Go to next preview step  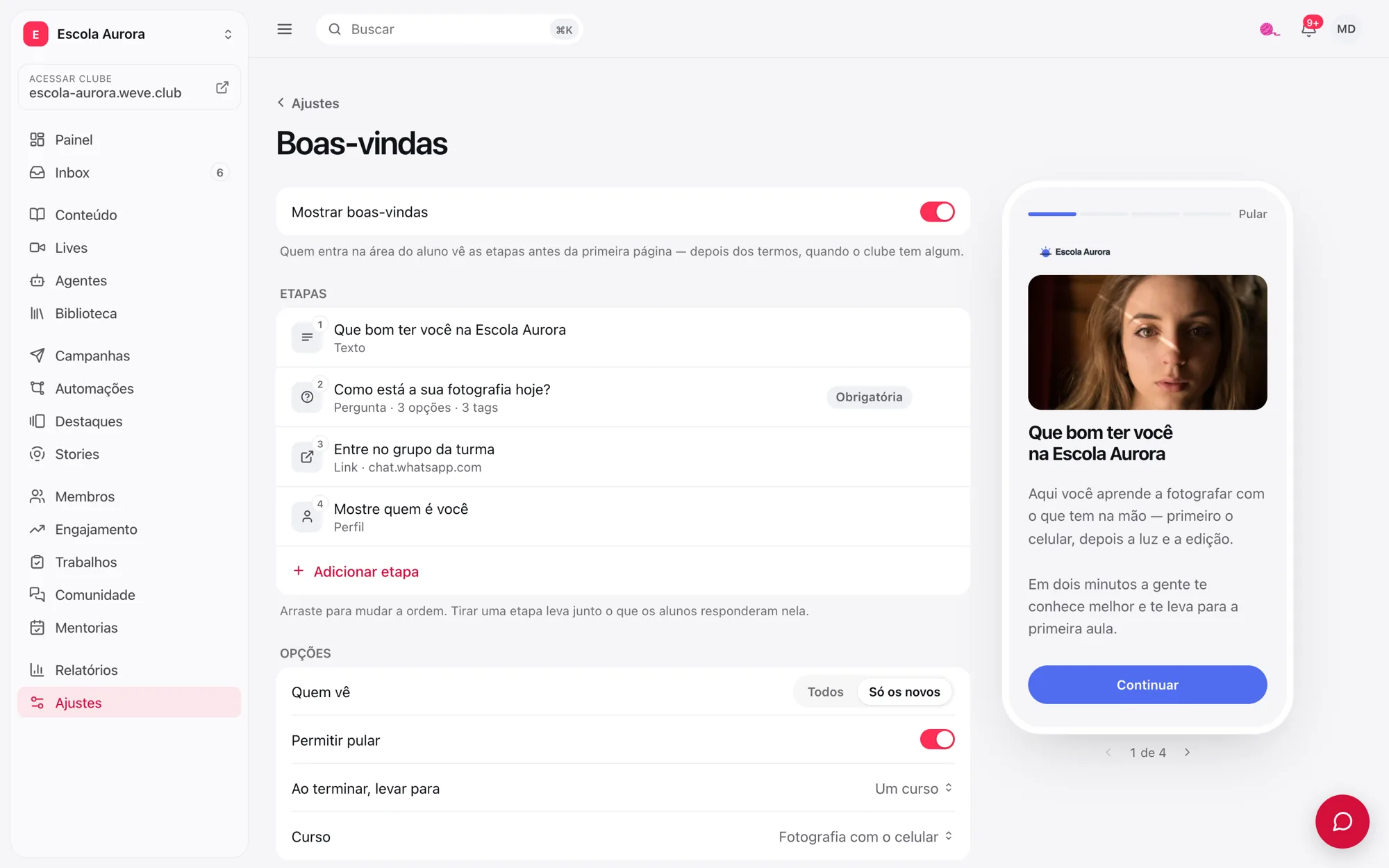[x=1188, y=752]
